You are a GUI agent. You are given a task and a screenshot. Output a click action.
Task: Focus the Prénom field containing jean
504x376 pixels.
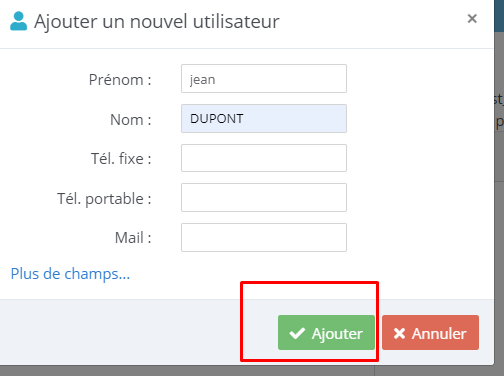click(264, 79)
